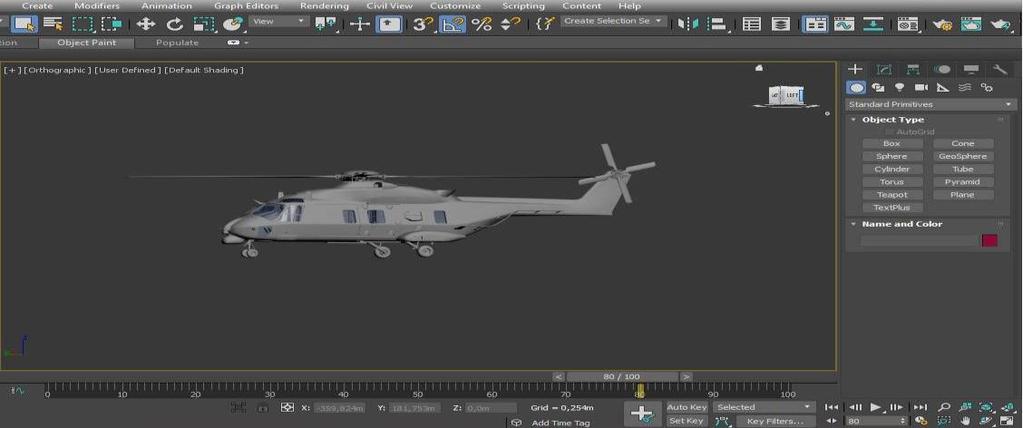Collapse the Object Type rollout
The width and height of the screenshot is (1023, 428).
[x=891, y=119]
